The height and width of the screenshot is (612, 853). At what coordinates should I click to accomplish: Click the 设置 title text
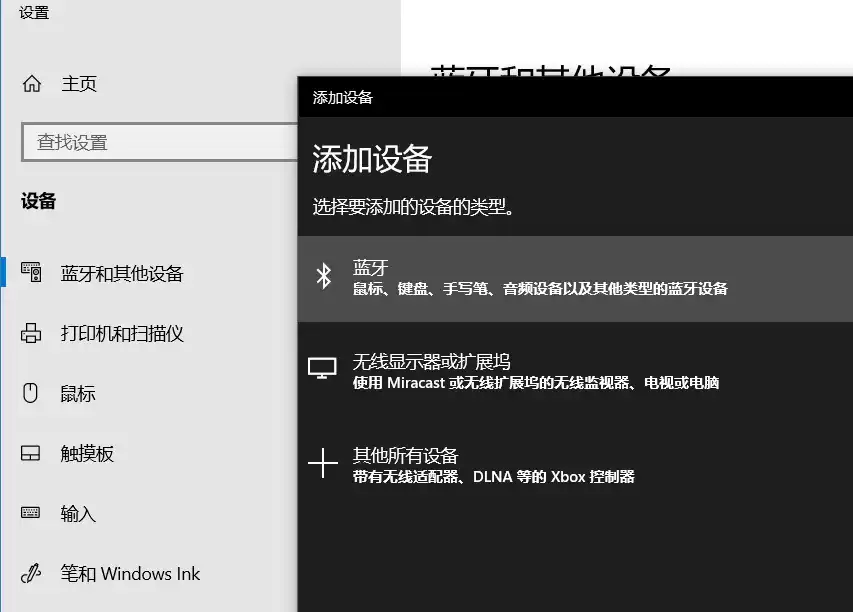point(32,14)
